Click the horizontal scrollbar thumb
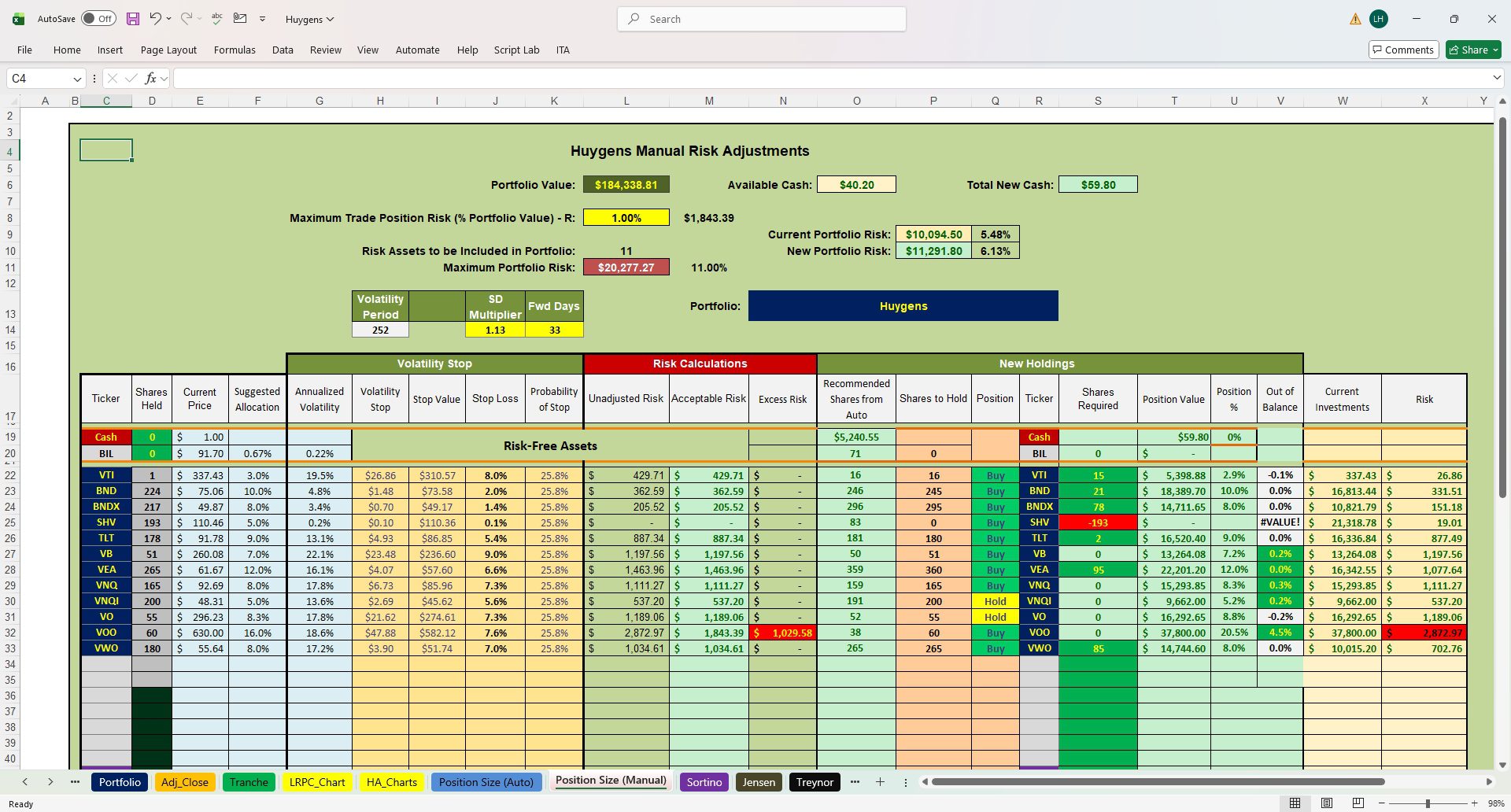1511x812 pixels. pyautogui.click(x=1158, y=782)
